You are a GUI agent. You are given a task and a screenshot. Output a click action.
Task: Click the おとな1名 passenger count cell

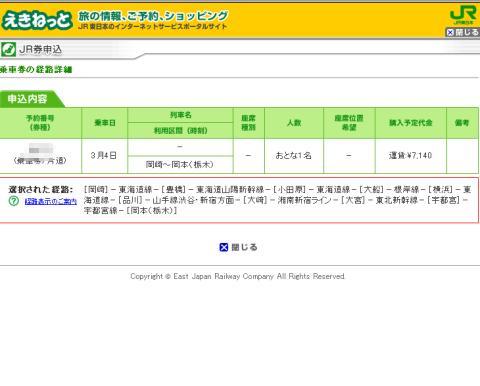click(x=294, y=156)
